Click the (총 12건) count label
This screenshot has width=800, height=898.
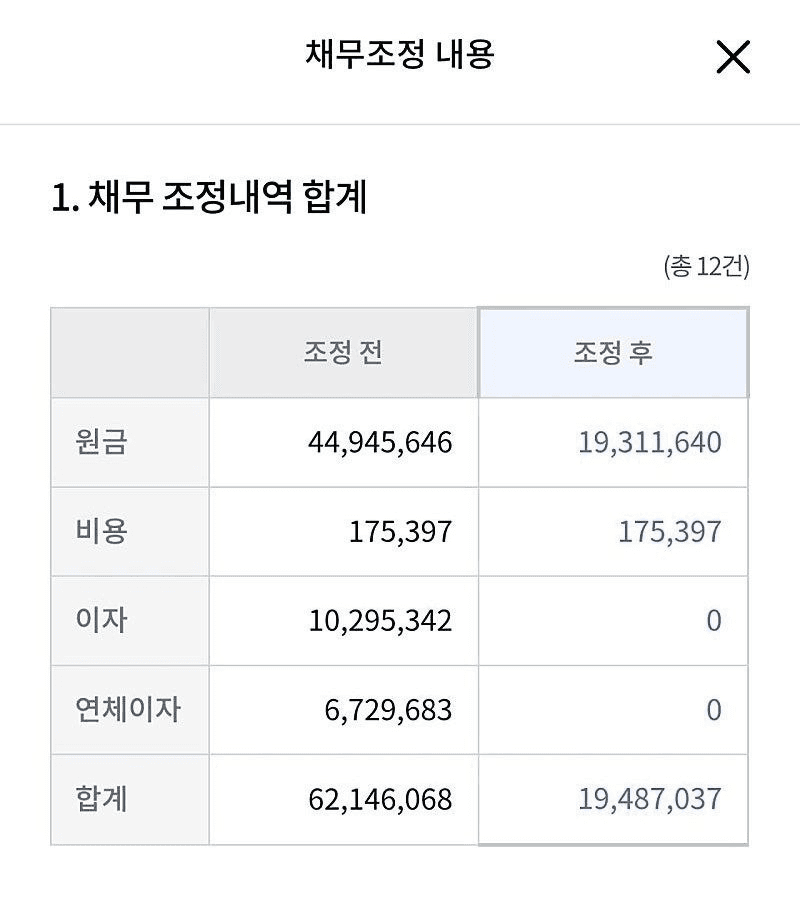click(706, 267)
